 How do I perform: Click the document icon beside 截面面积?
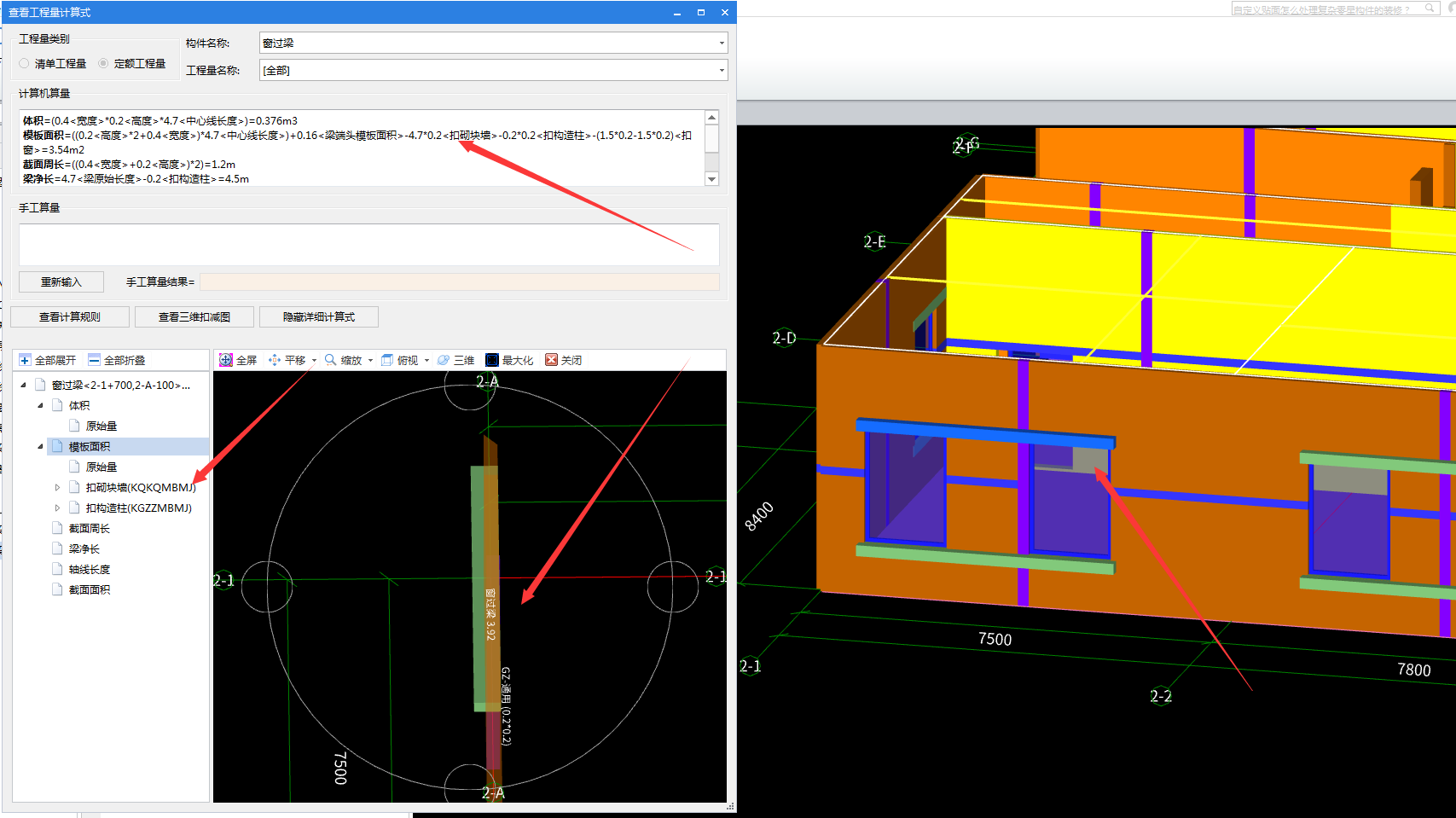(57, 590)
